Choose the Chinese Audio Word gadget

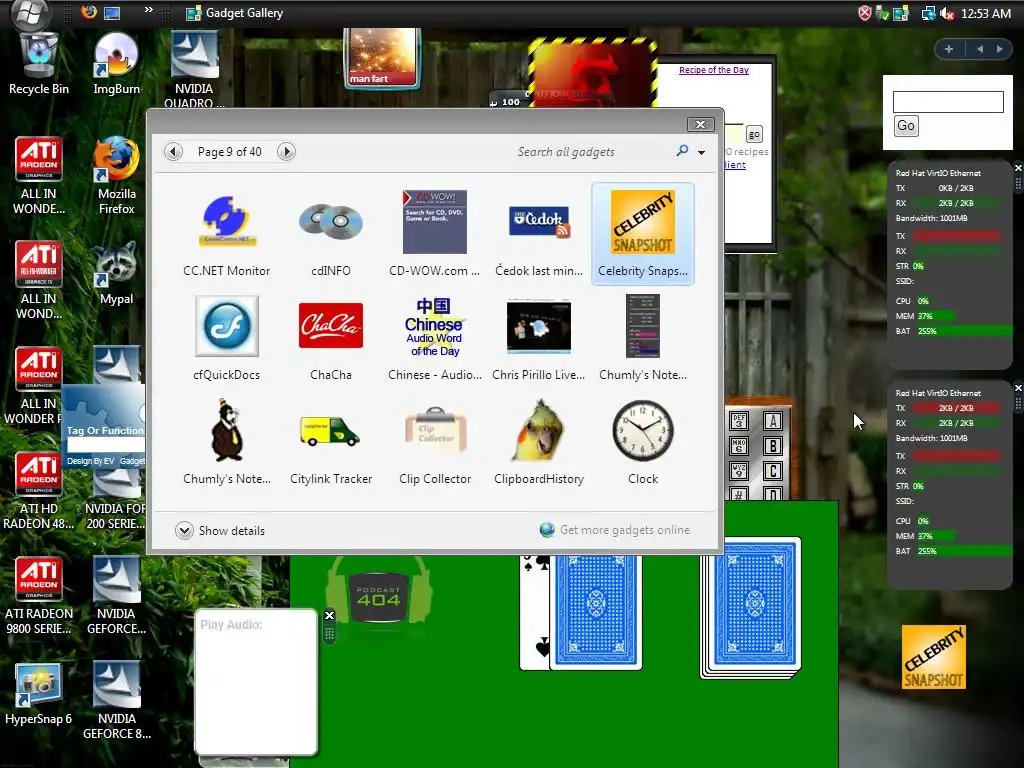[434, 338]
